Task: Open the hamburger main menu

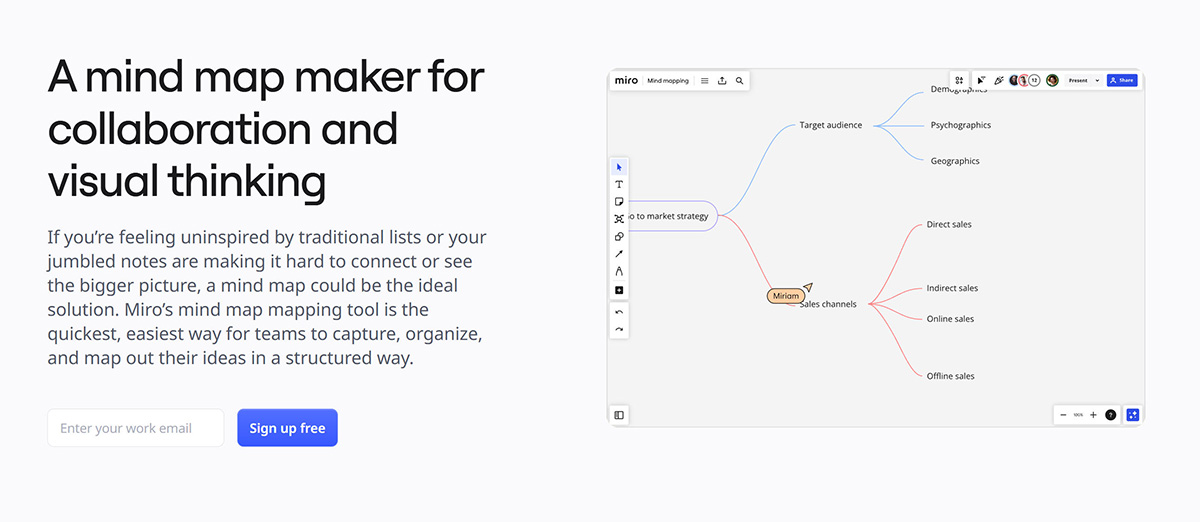Action: pyautogui.click(x=704, y=80)
